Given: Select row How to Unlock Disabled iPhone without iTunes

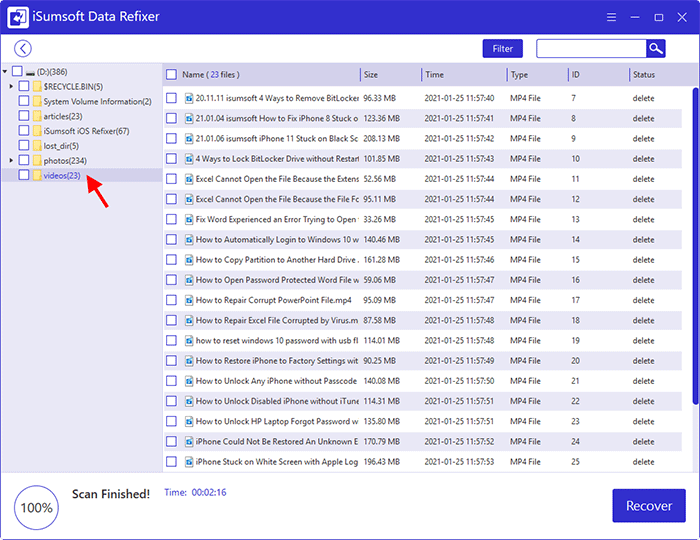Looking at the screenshot, I should click(x=423, y=401).
